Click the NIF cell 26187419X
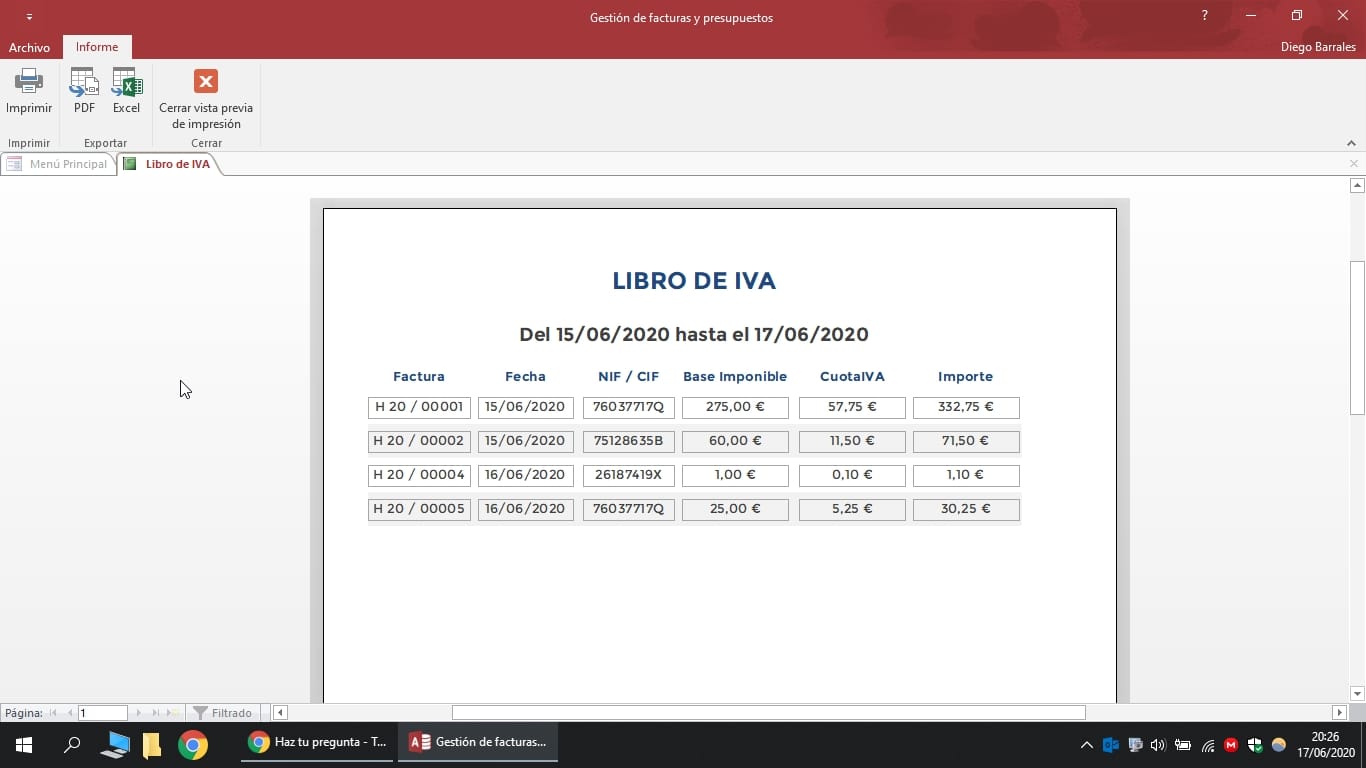Screen dimensions: 1366x768 (629, 475)
